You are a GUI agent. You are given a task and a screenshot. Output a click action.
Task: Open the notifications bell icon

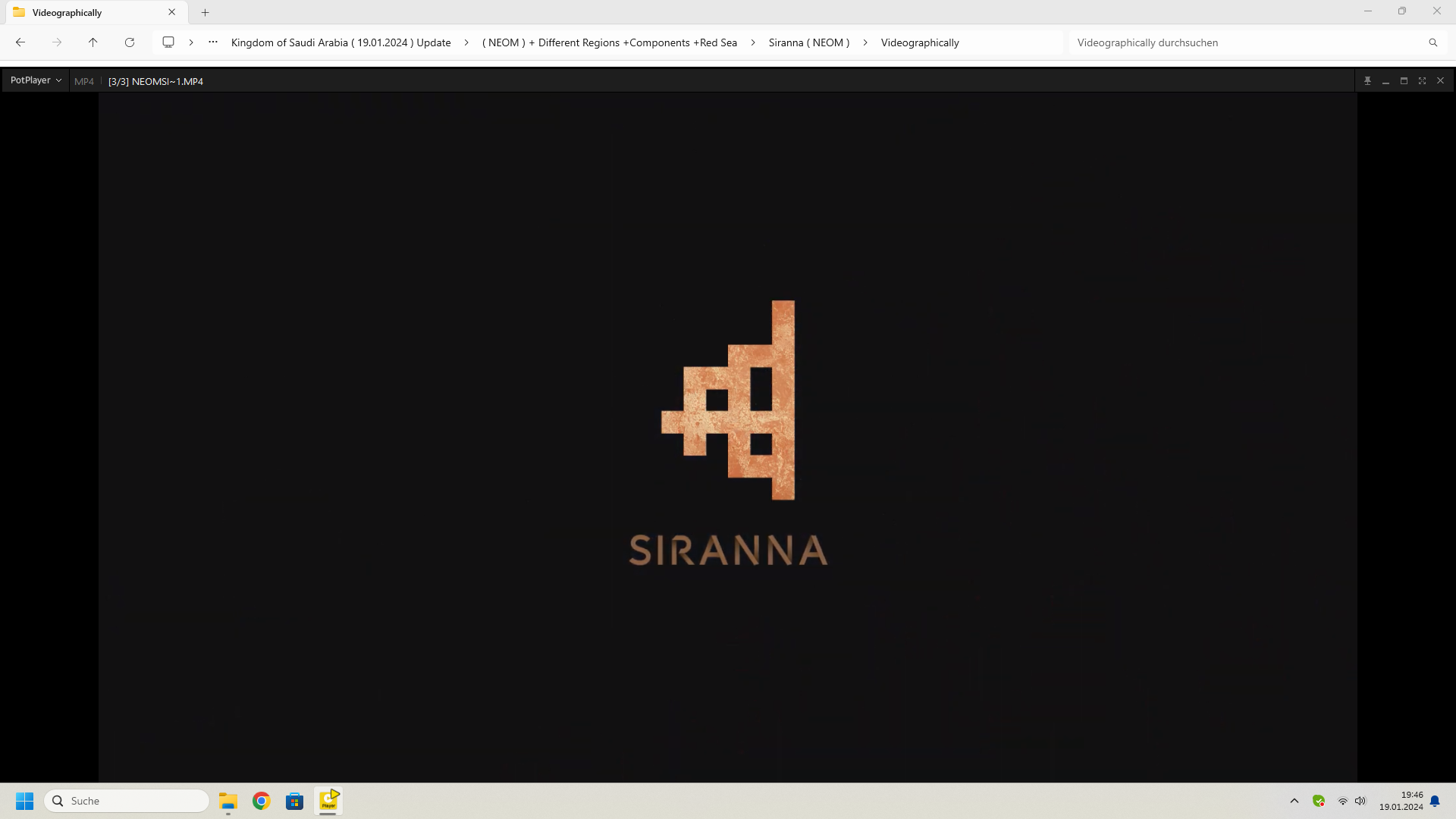tap(1435, 801)
